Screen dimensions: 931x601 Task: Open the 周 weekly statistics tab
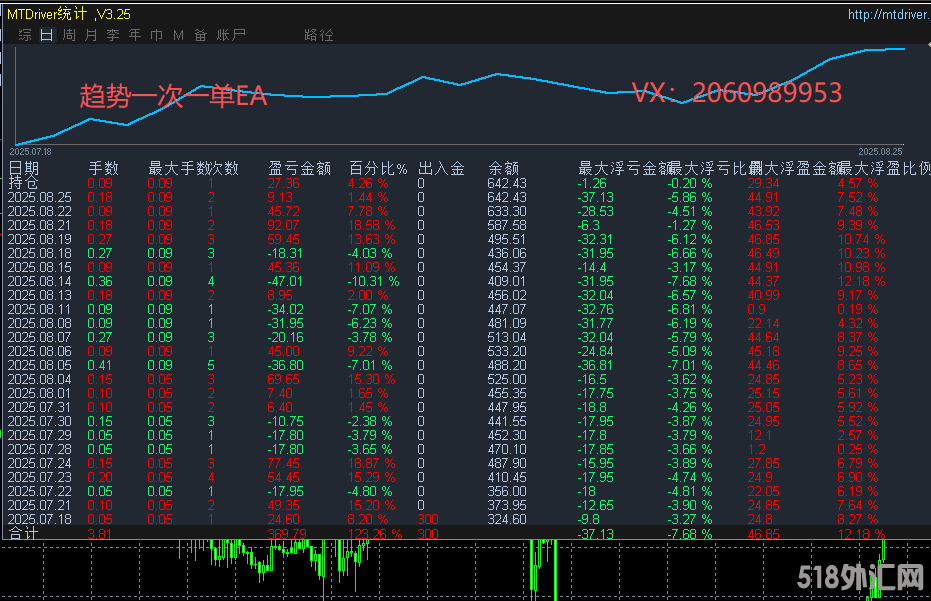(69, 35)
